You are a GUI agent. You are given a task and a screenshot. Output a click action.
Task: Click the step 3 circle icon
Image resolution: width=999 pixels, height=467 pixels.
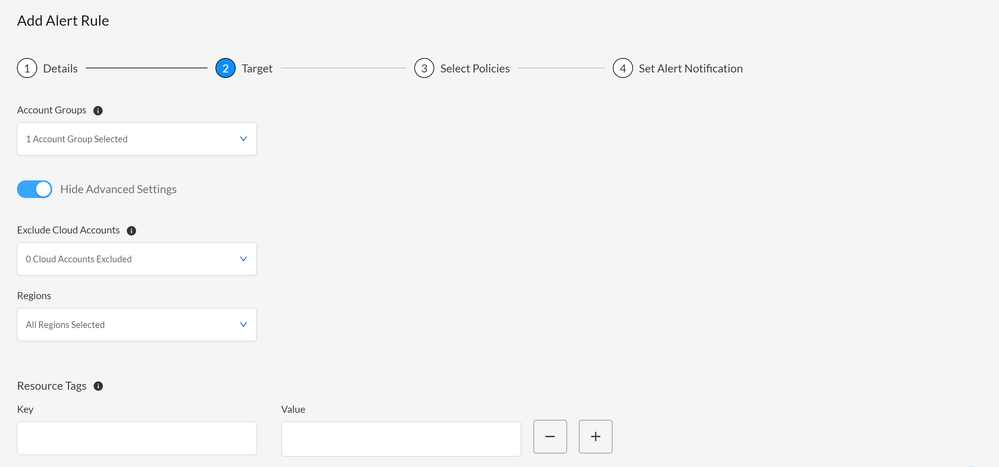(x=424, y=69)
